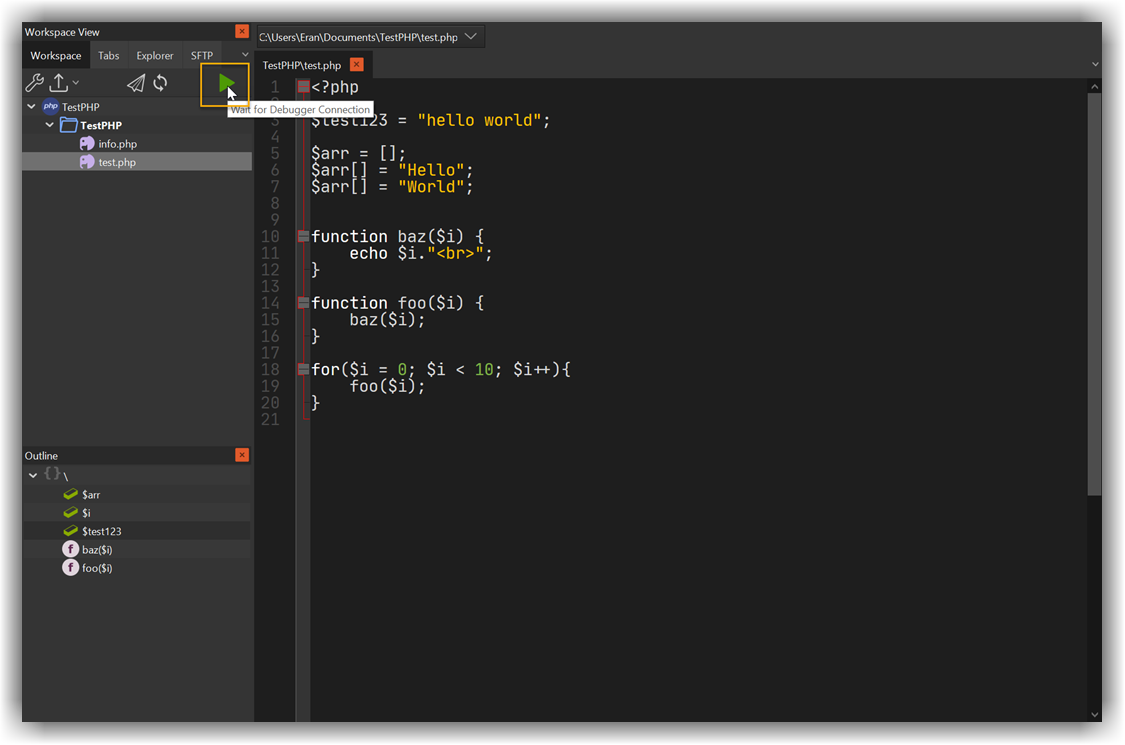
Task: Click the green Wait for Debugger Connection button
Action: [226, 84]
